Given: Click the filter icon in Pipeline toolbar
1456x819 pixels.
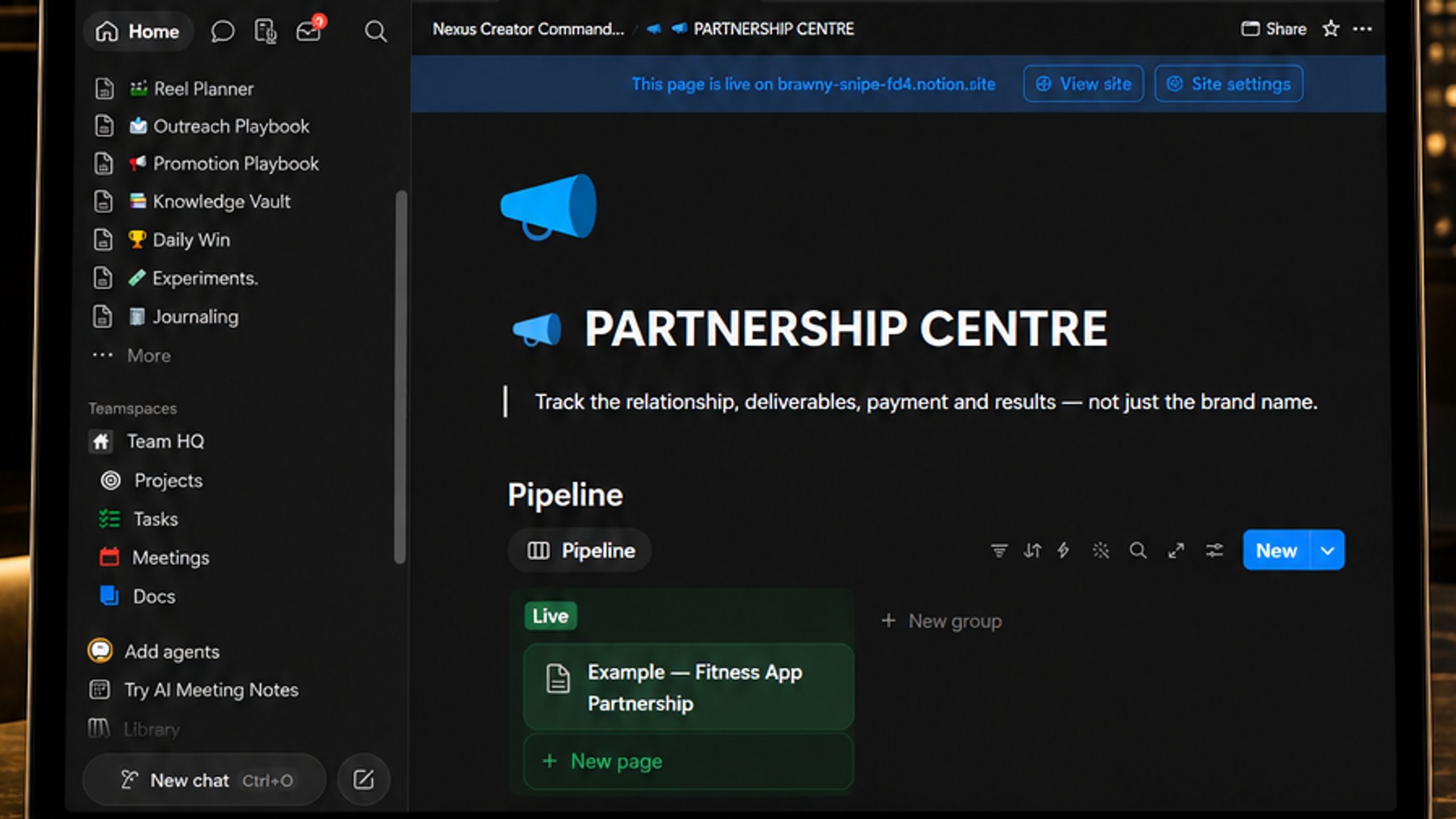Looking at the screenshot, I should pyautogui.click(x=999, y=551).
